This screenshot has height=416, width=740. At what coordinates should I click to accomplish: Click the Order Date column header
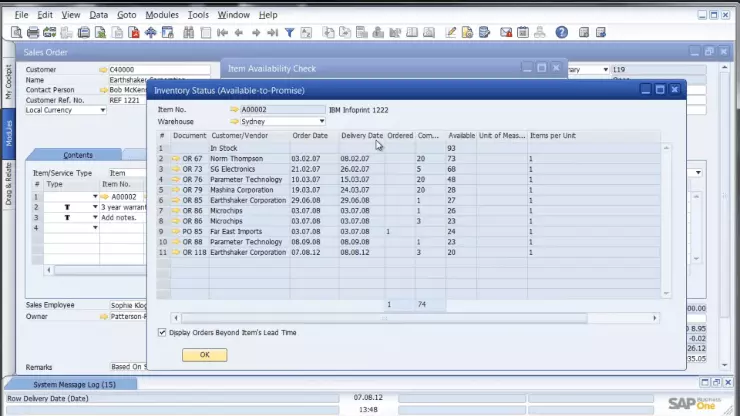coord(310,136)
